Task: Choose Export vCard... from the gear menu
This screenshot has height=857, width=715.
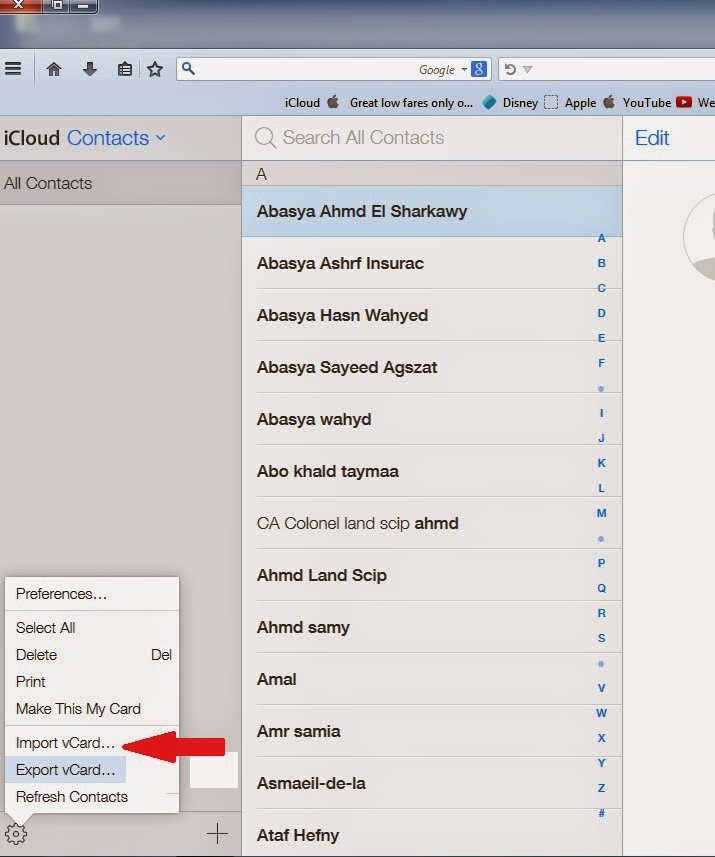Action: pyautogui.click(x=66, y=770)
